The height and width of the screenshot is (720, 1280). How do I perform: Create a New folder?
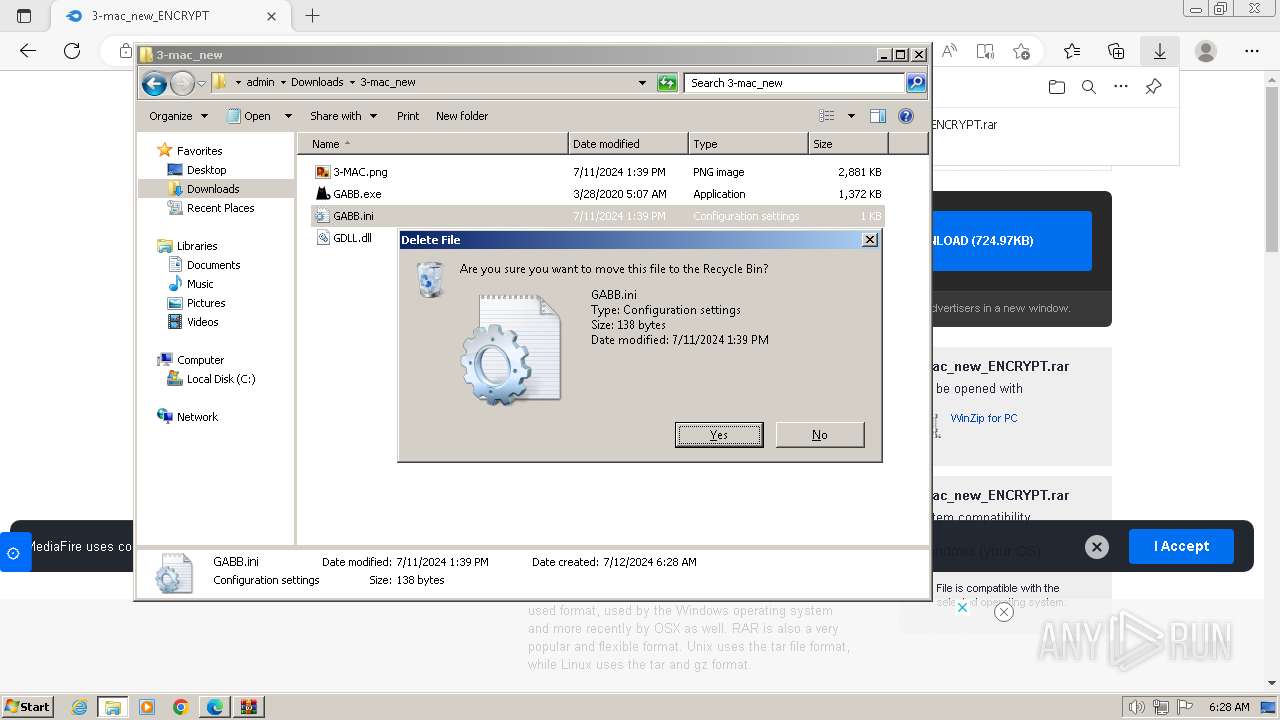coord(462,116)
